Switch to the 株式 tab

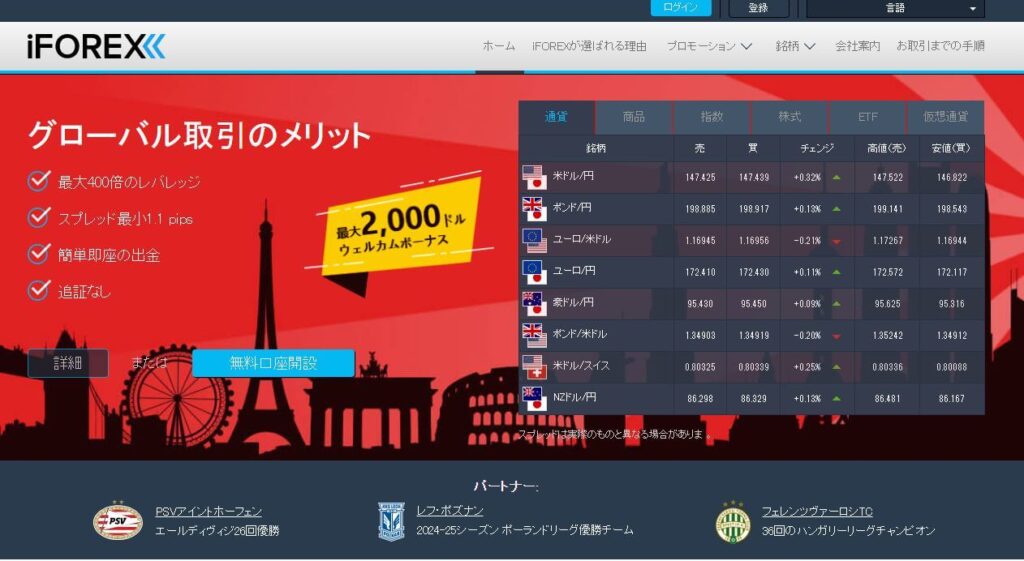tap(790, 118)
